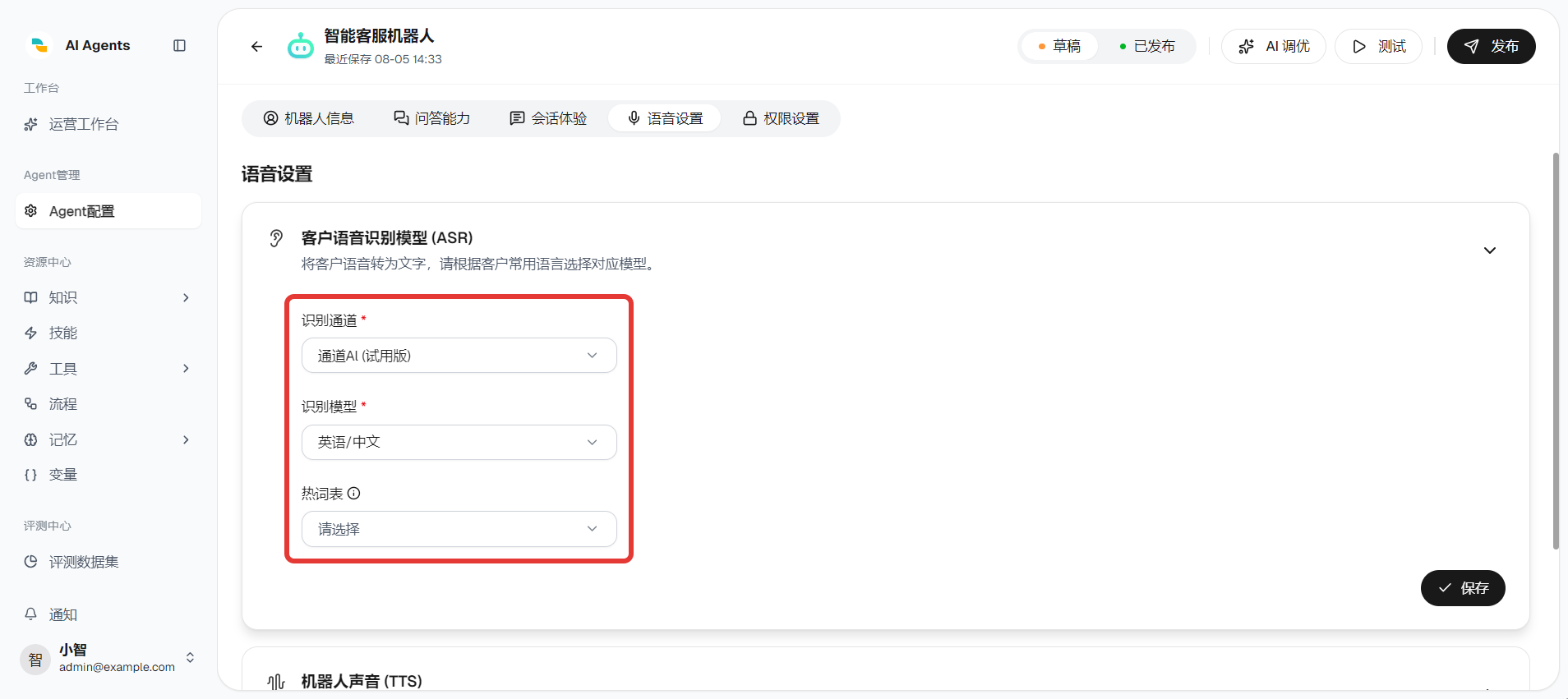Select the 语音设置 tab
The height and width of the screenshot is (699, 1568).
tap(664, 118)
